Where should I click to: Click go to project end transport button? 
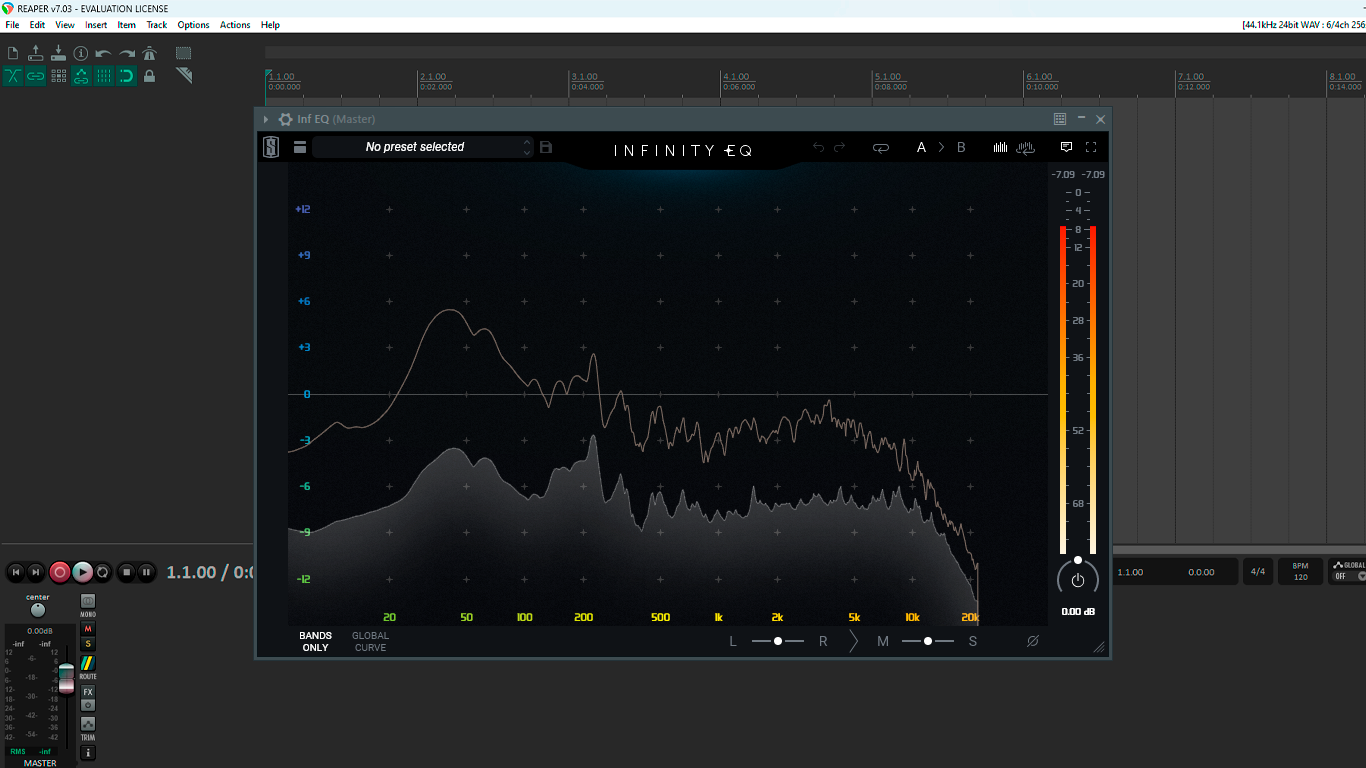tap(37, 572)
